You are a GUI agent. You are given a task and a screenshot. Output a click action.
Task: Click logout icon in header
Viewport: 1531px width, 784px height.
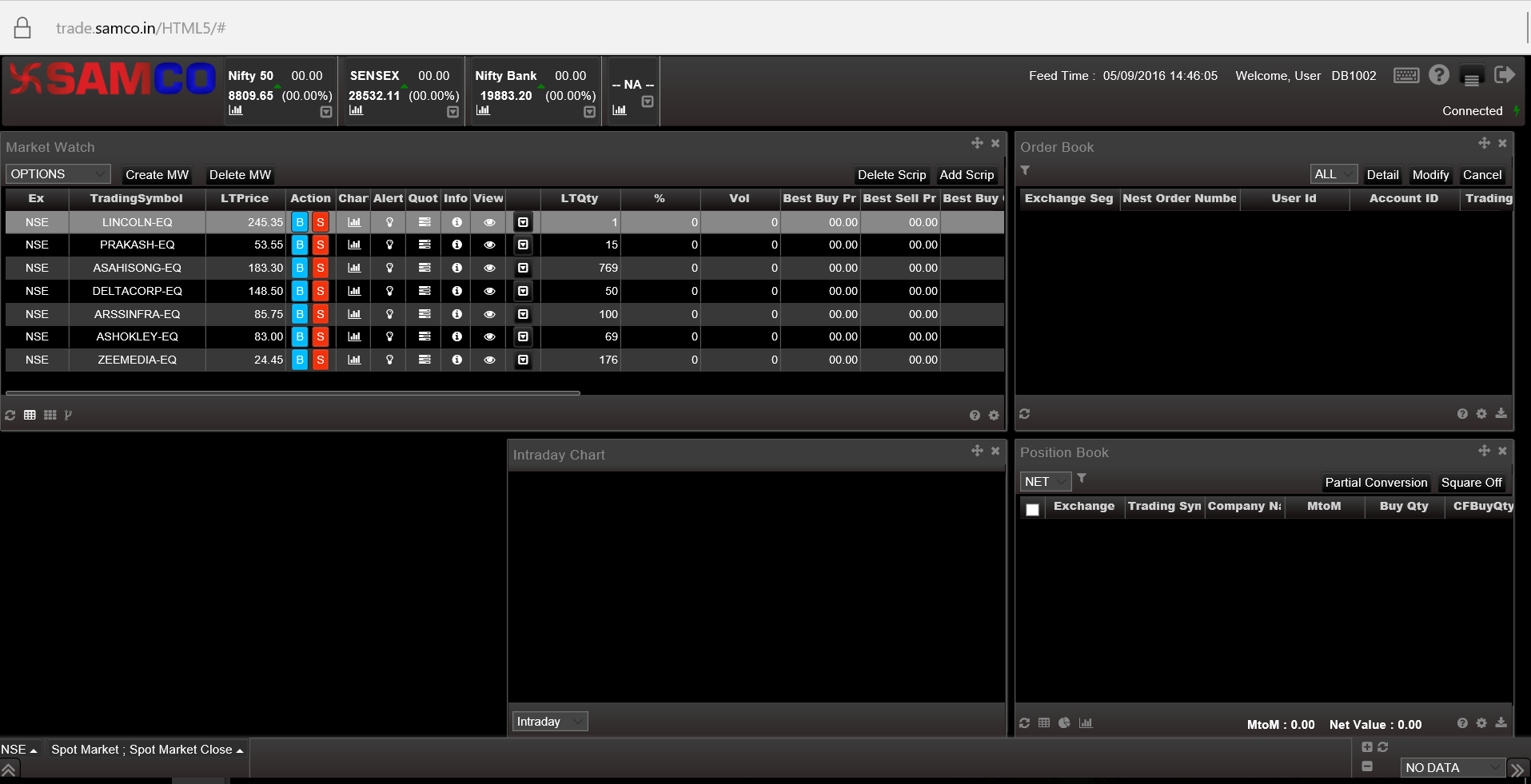tap(1505, 75)
